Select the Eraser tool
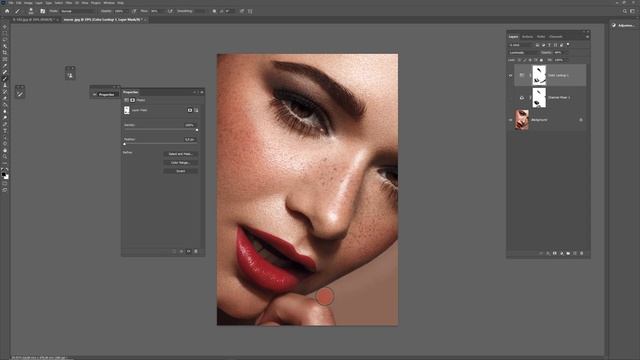Viewport: 640px width, 360px height. [5, 98]
